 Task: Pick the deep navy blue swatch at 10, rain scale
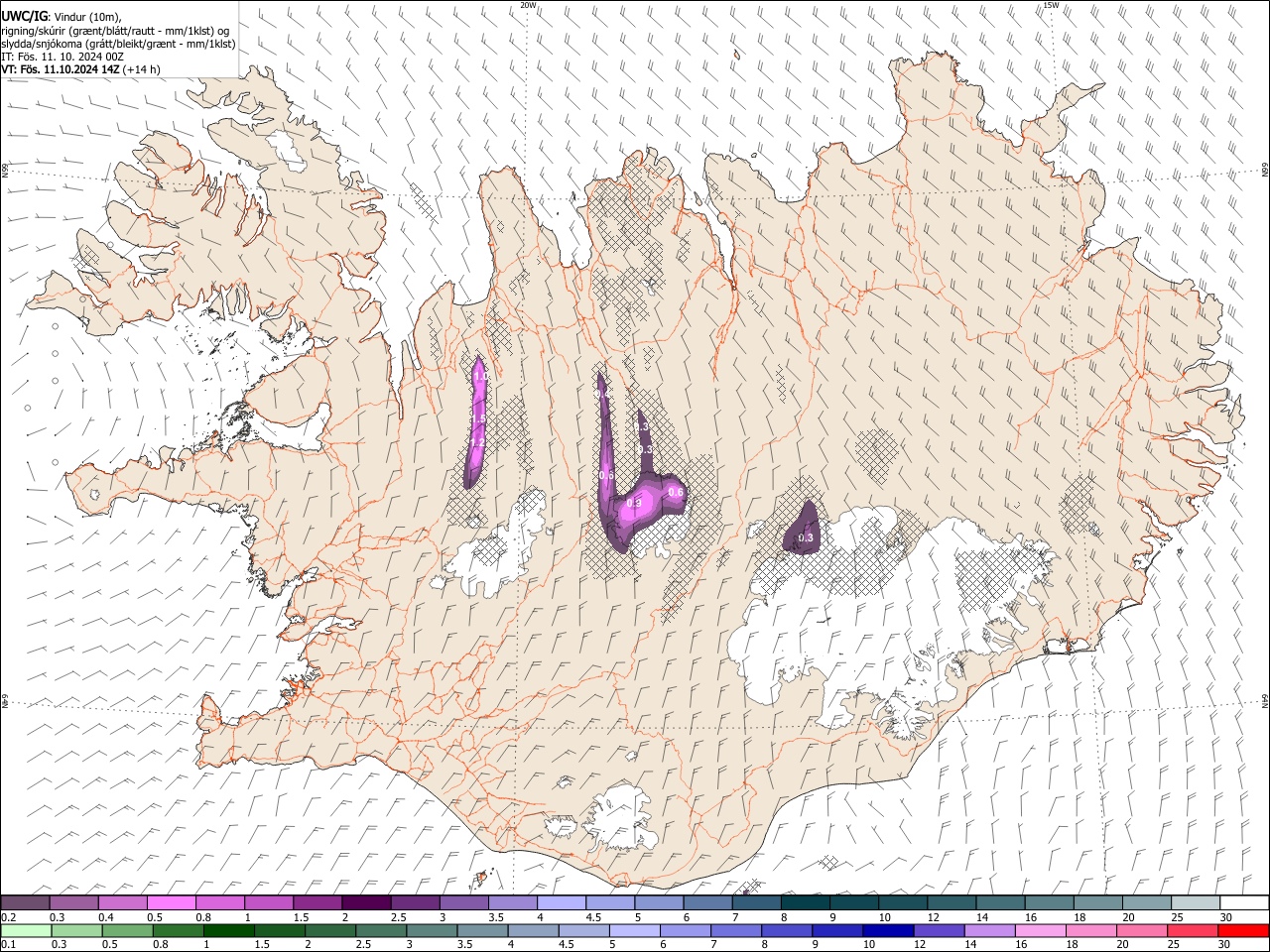888,930
